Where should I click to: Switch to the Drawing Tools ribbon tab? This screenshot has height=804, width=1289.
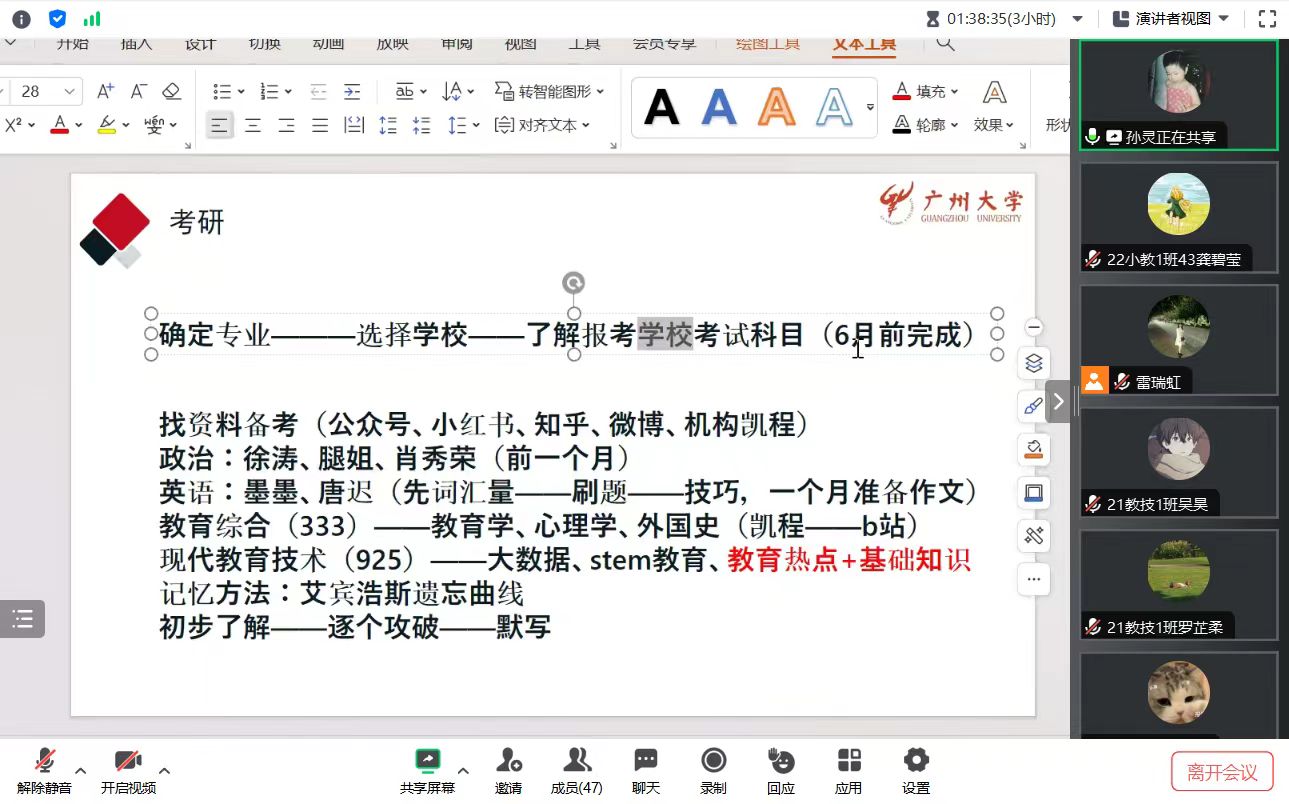pyautogui.click(x=768, y=44)
